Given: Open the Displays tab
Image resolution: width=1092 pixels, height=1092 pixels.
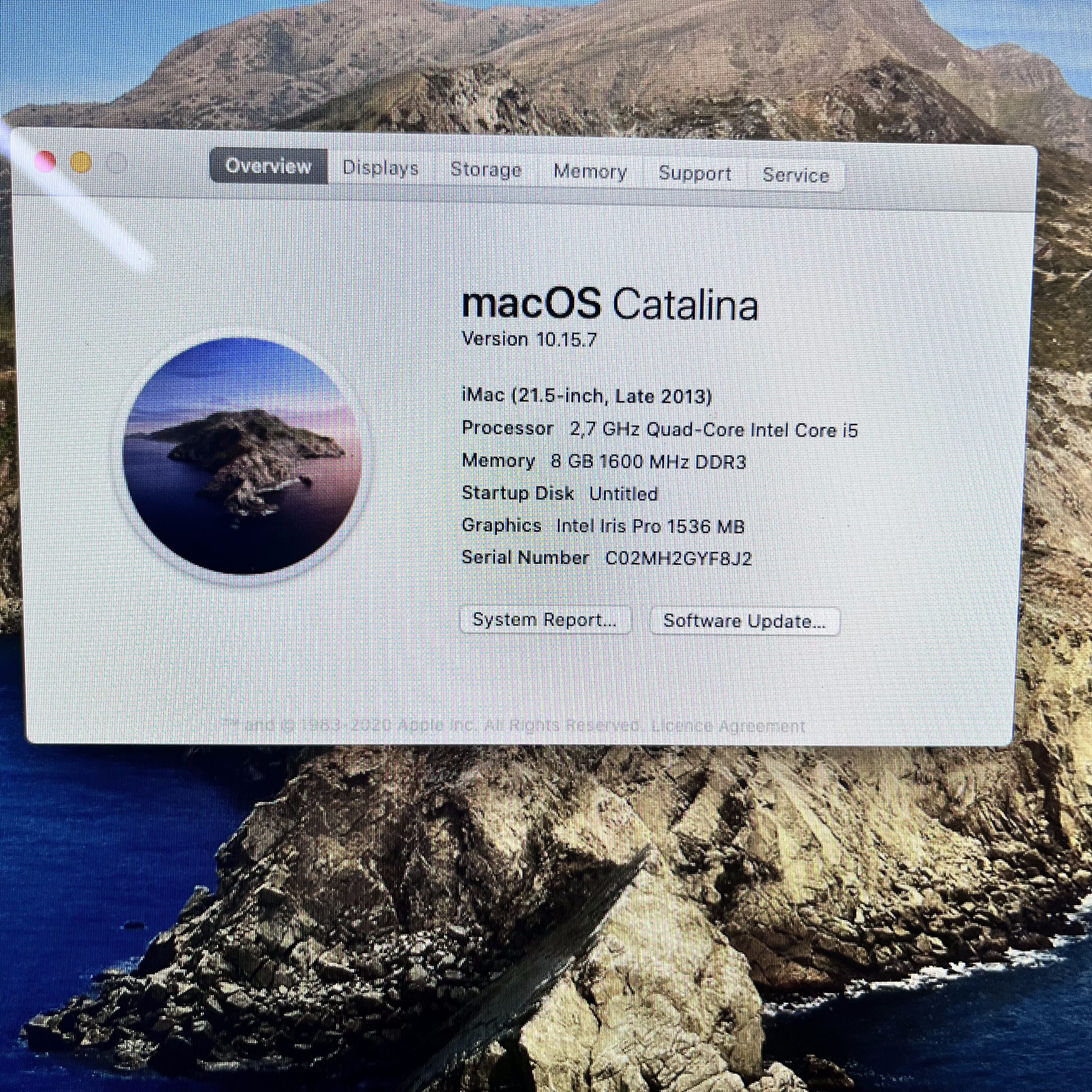Looking at the screenshot, I should coord(380,168).
